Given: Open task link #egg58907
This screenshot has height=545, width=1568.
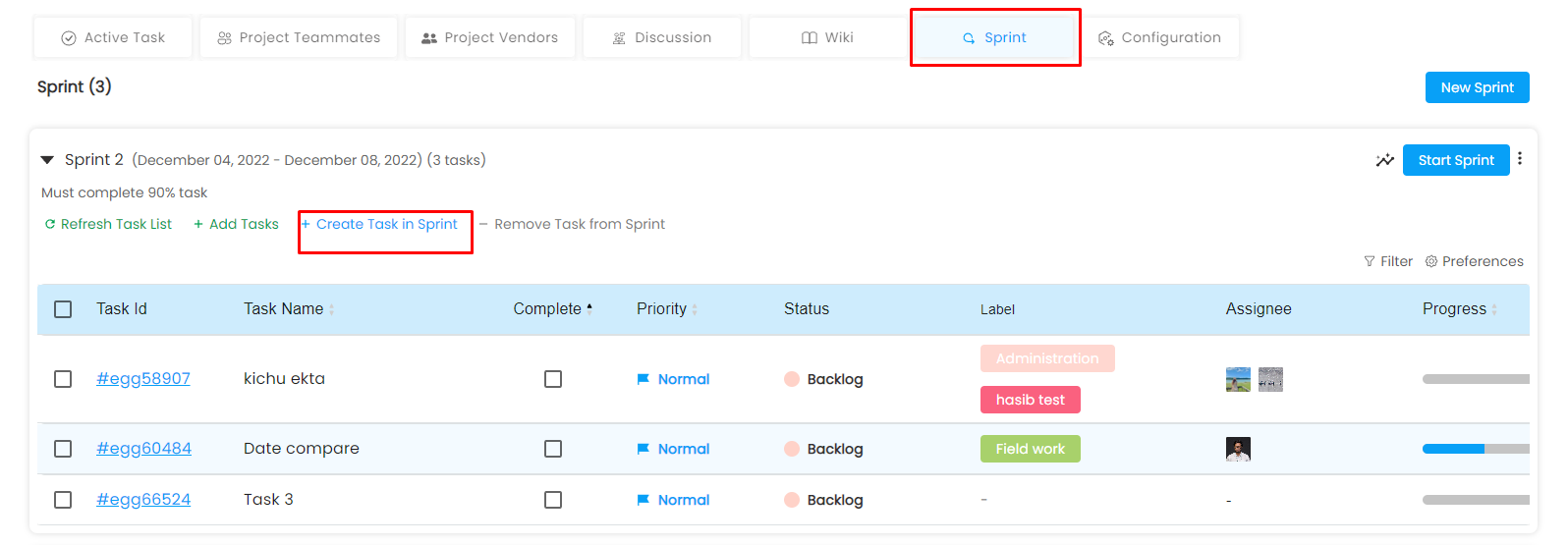Looking at the screenshot, I should (143, 379).
